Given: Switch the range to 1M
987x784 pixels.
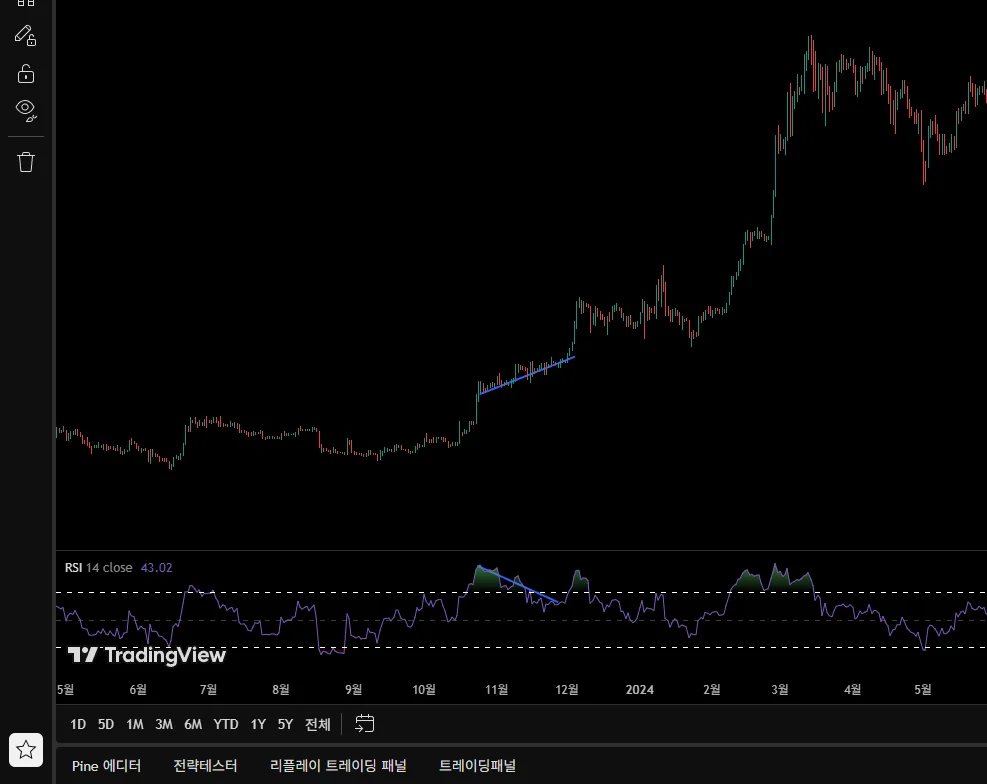Looking at the screenshot, I should pyautogui.click(x=135, y=724).
